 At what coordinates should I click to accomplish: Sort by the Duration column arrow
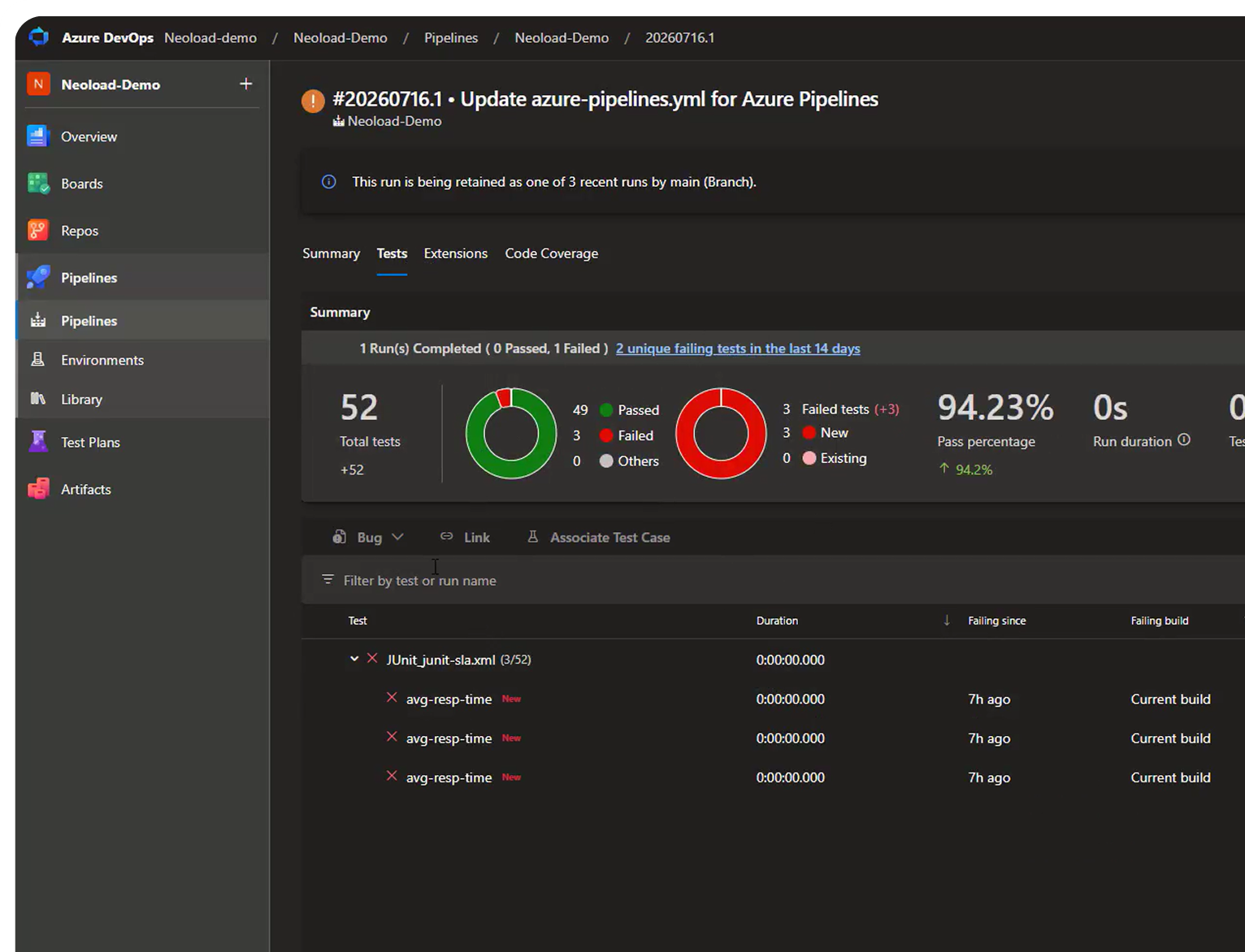click(947, 621)
